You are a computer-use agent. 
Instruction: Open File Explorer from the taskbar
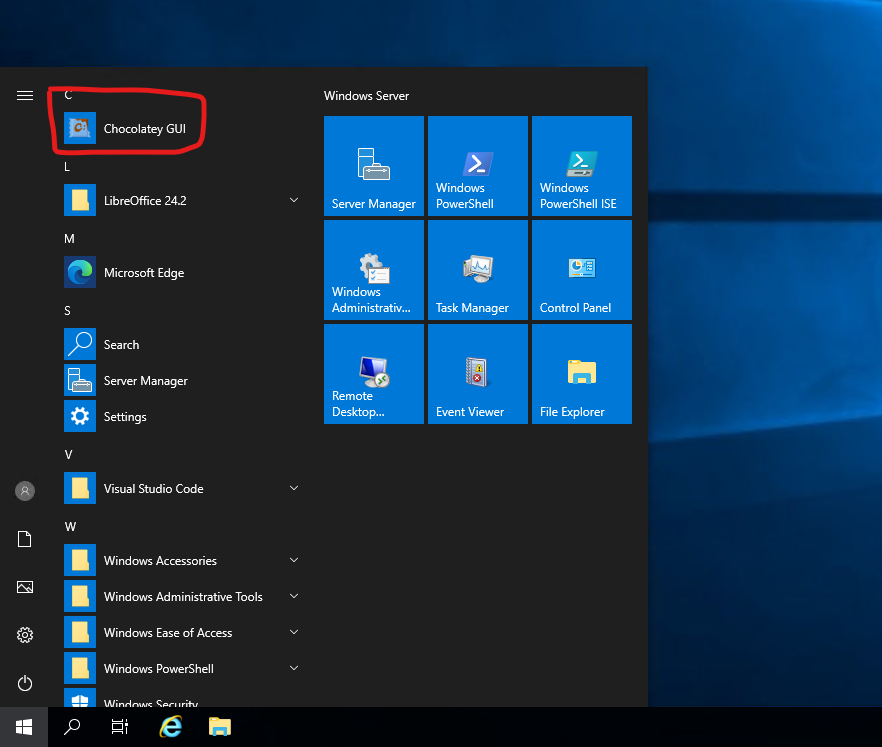220,727
